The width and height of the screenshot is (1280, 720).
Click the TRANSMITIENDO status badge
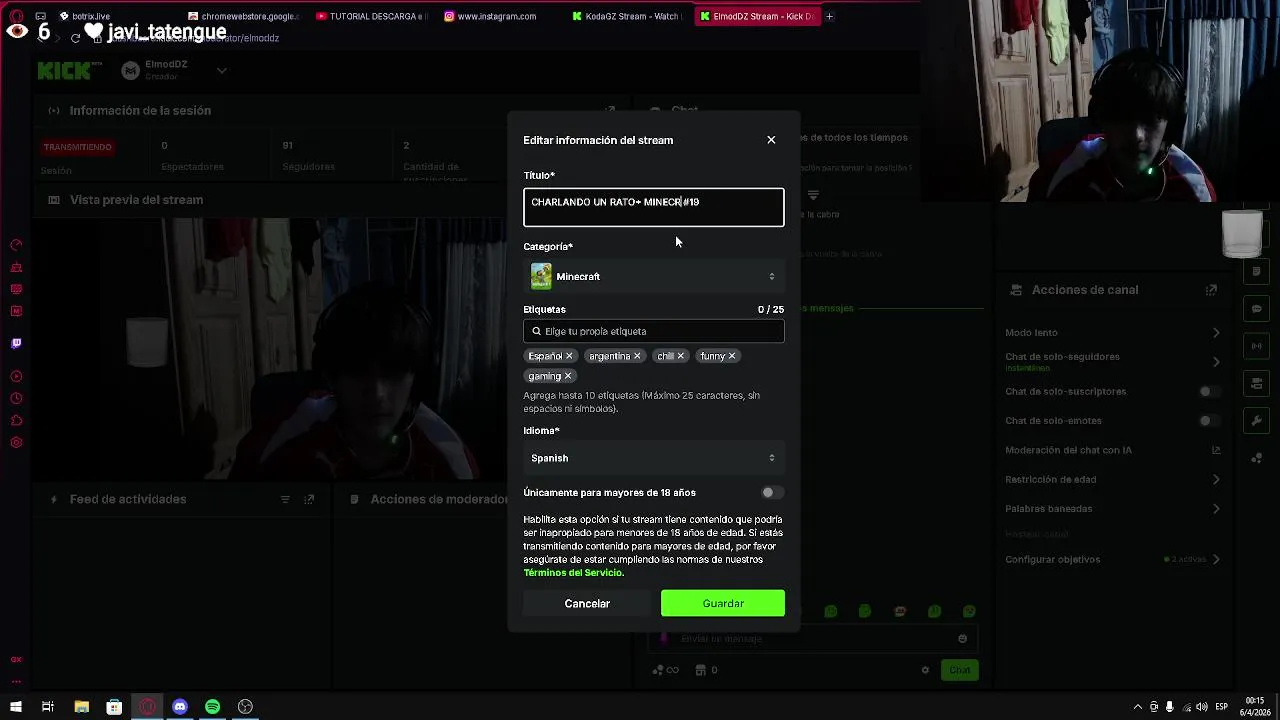tap(78, 147)
